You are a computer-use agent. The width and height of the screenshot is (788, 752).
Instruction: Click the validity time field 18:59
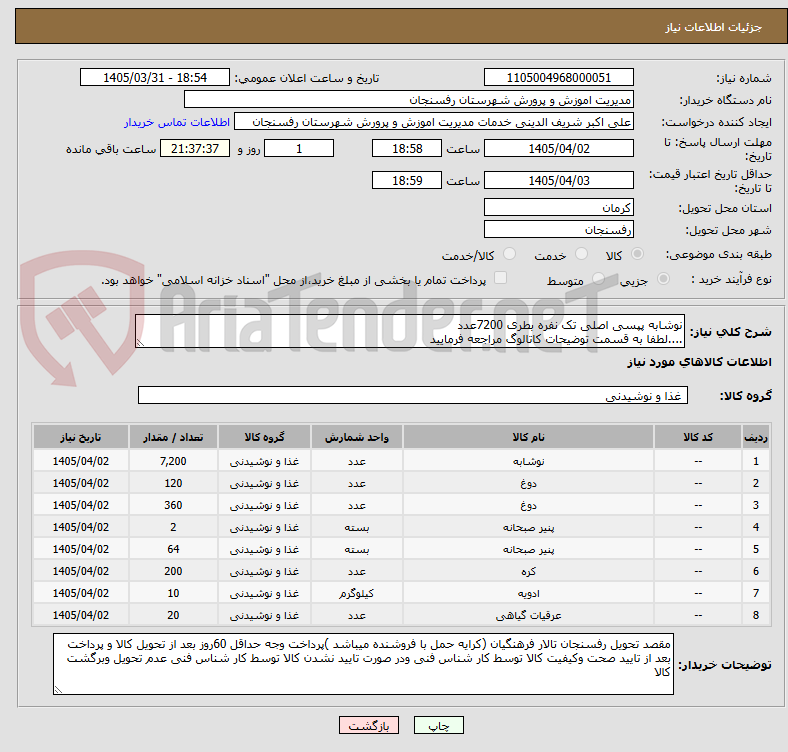coord(407,180)
